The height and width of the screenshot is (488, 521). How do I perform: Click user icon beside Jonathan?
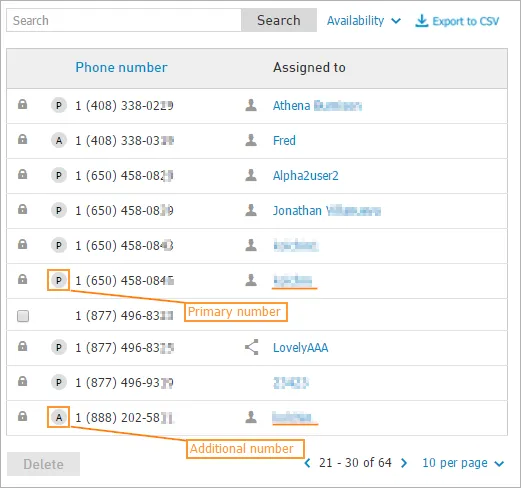pos(251,210)
